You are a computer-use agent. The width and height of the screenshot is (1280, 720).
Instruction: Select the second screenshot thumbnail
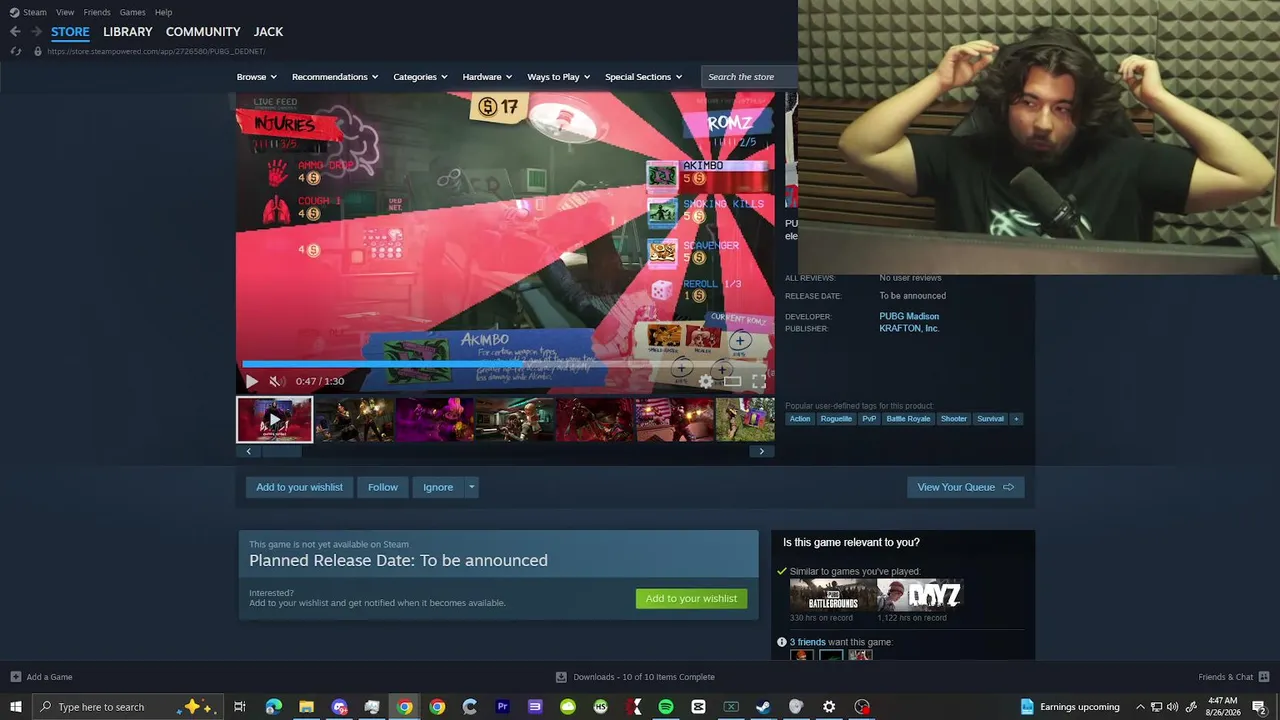coord(354,419)
